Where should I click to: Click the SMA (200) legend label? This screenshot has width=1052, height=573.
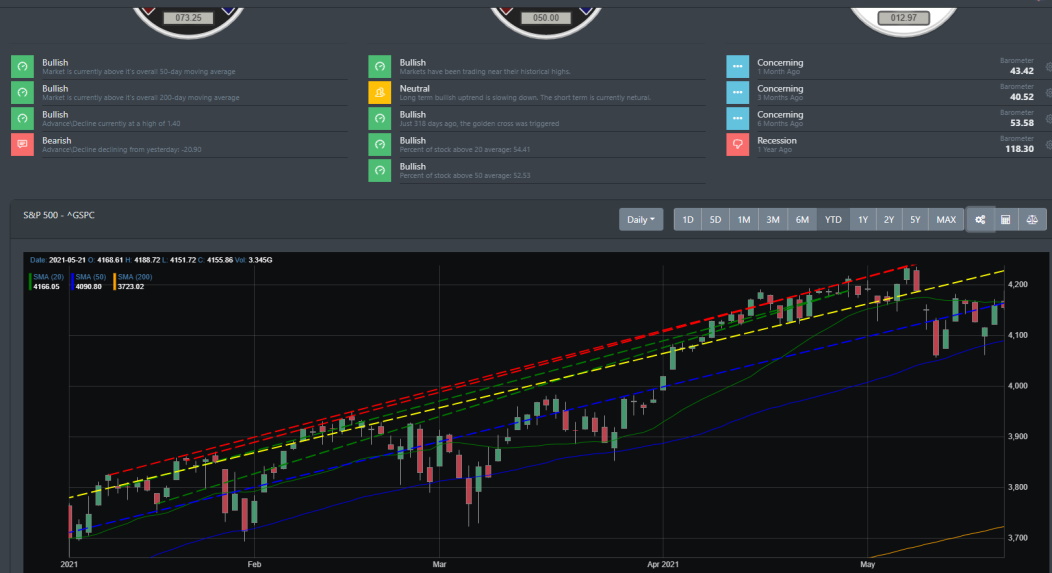click(135, 276)
